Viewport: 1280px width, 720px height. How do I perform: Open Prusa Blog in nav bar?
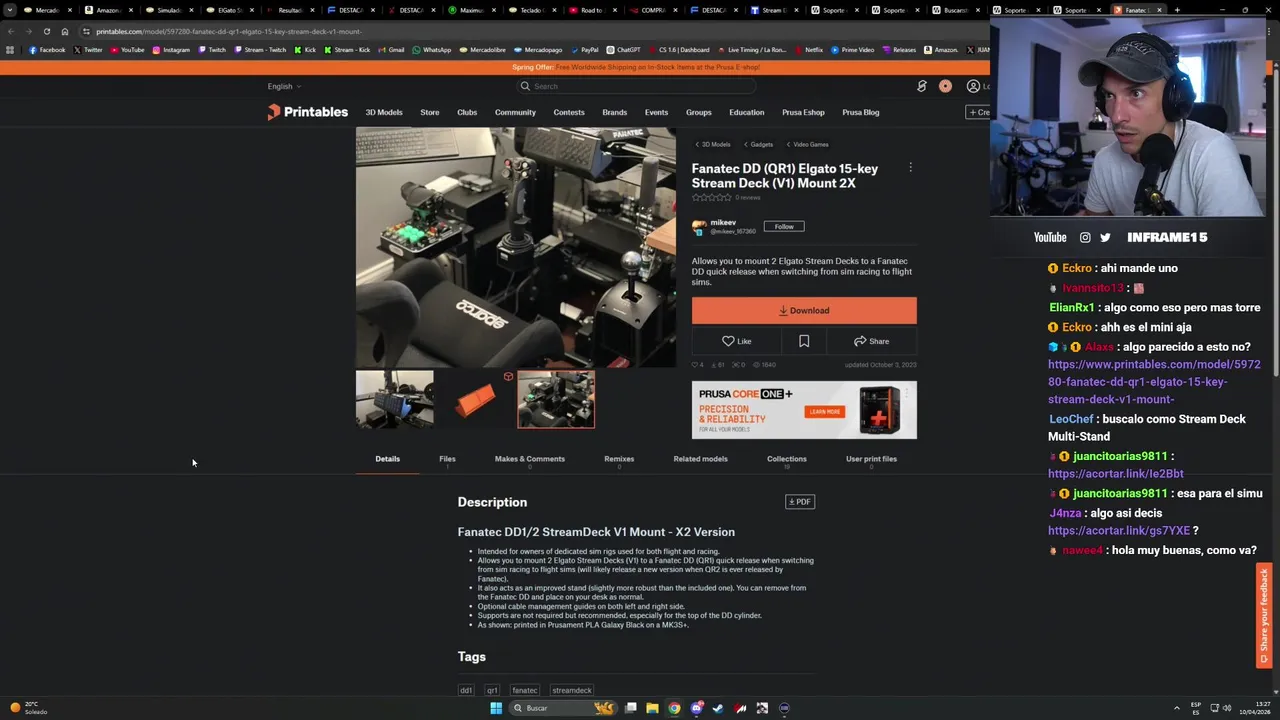pos(861,112)
